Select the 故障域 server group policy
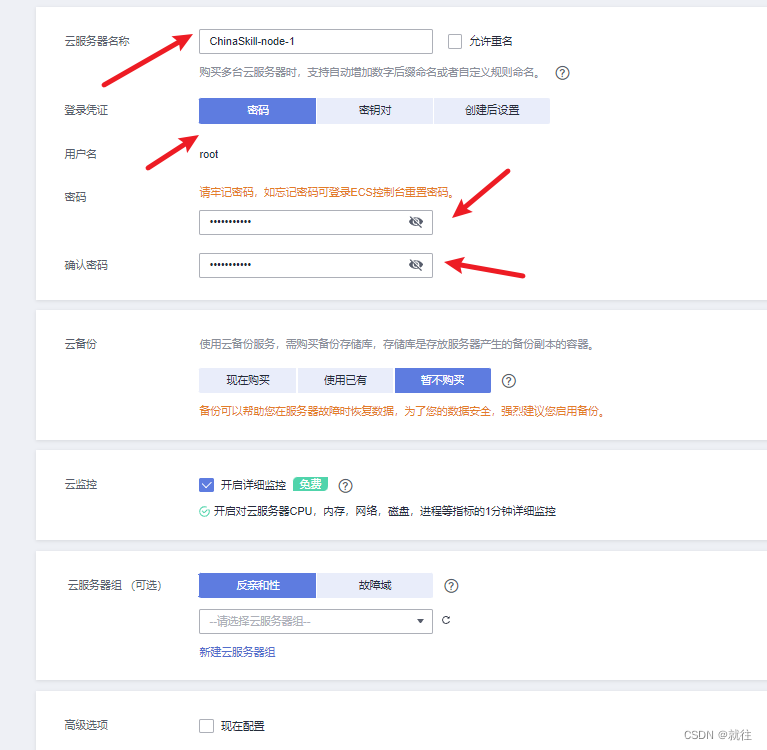This screenshot has height=750, width=767. coord(375,585)
